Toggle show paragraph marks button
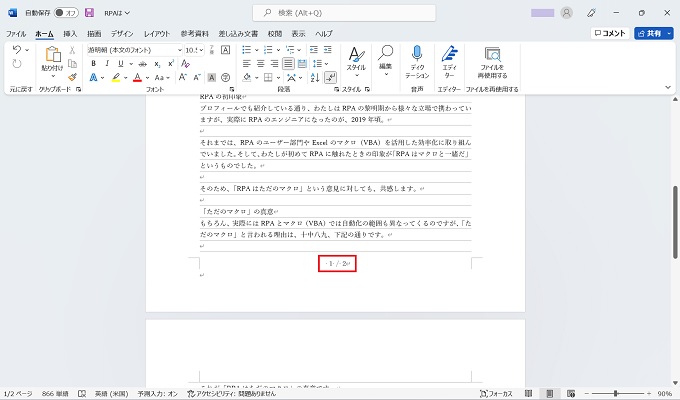 330,77
